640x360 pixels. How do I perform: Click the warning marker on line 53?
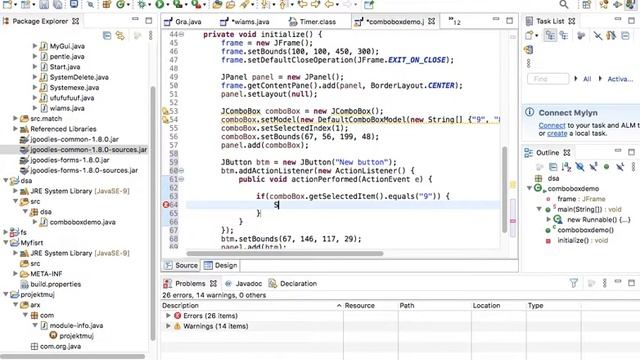[x=165, y=111]
